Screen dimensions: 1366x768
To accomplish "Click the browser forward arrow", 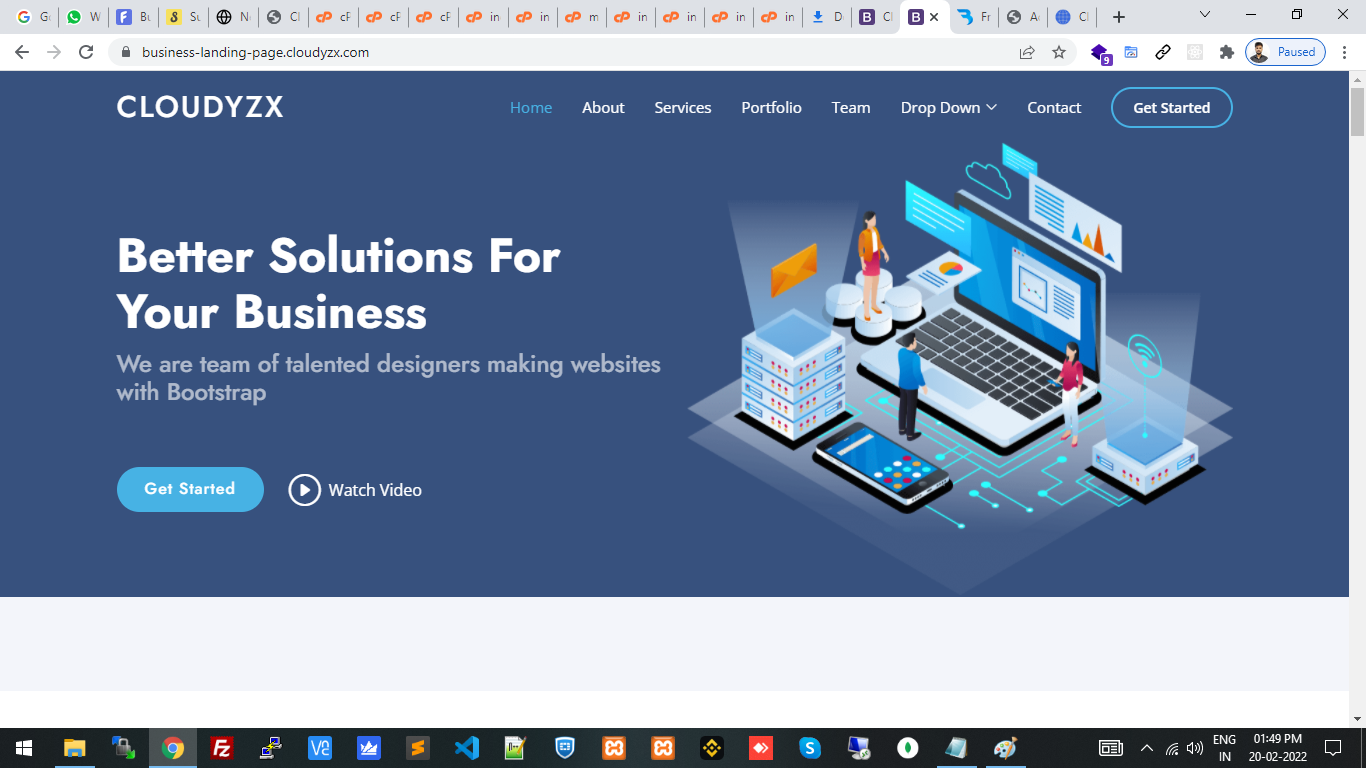I will tap(54, 52).
